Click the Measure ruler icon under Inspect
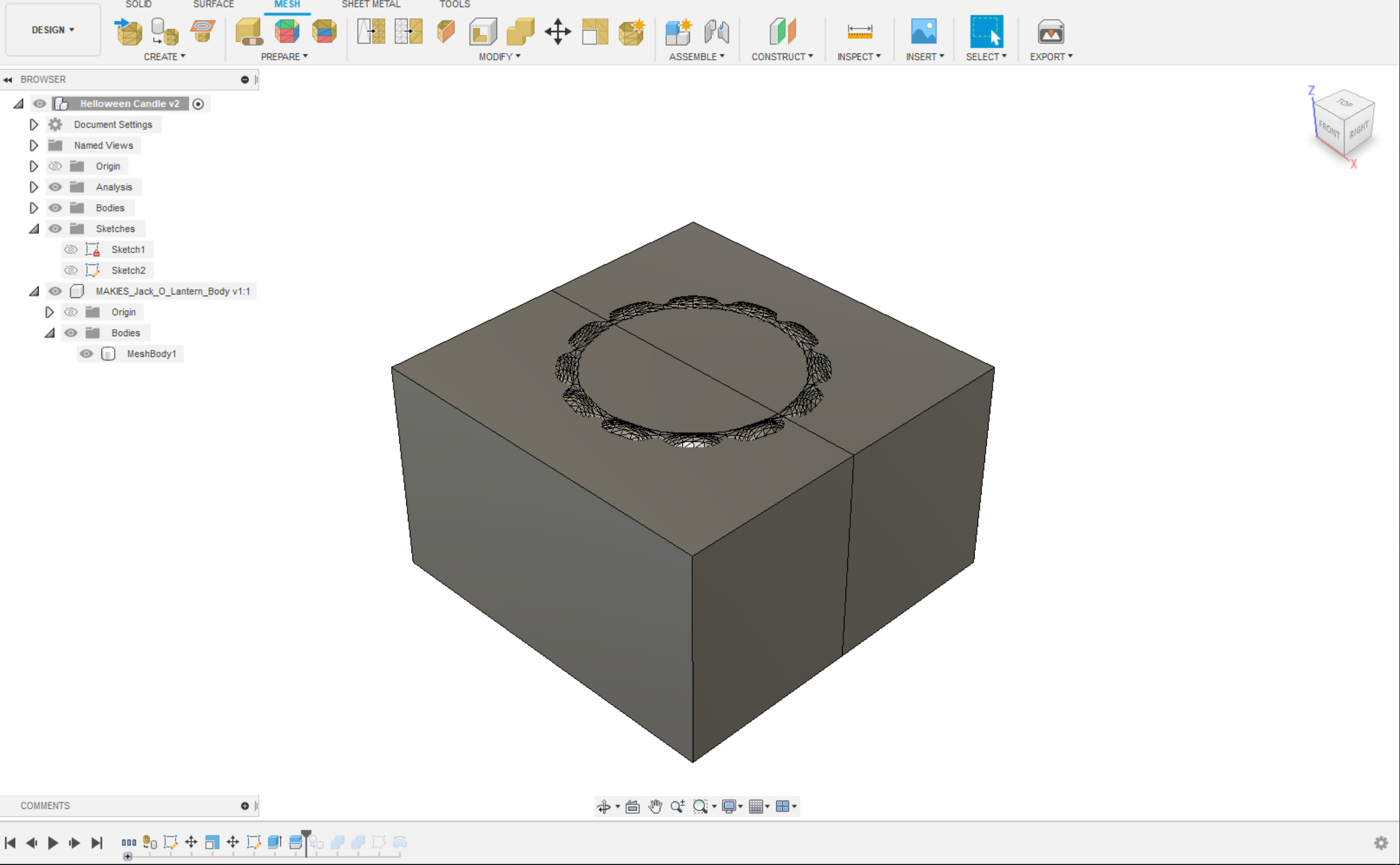The height and width of the screenshot is (865, 1400). point(859,31)
